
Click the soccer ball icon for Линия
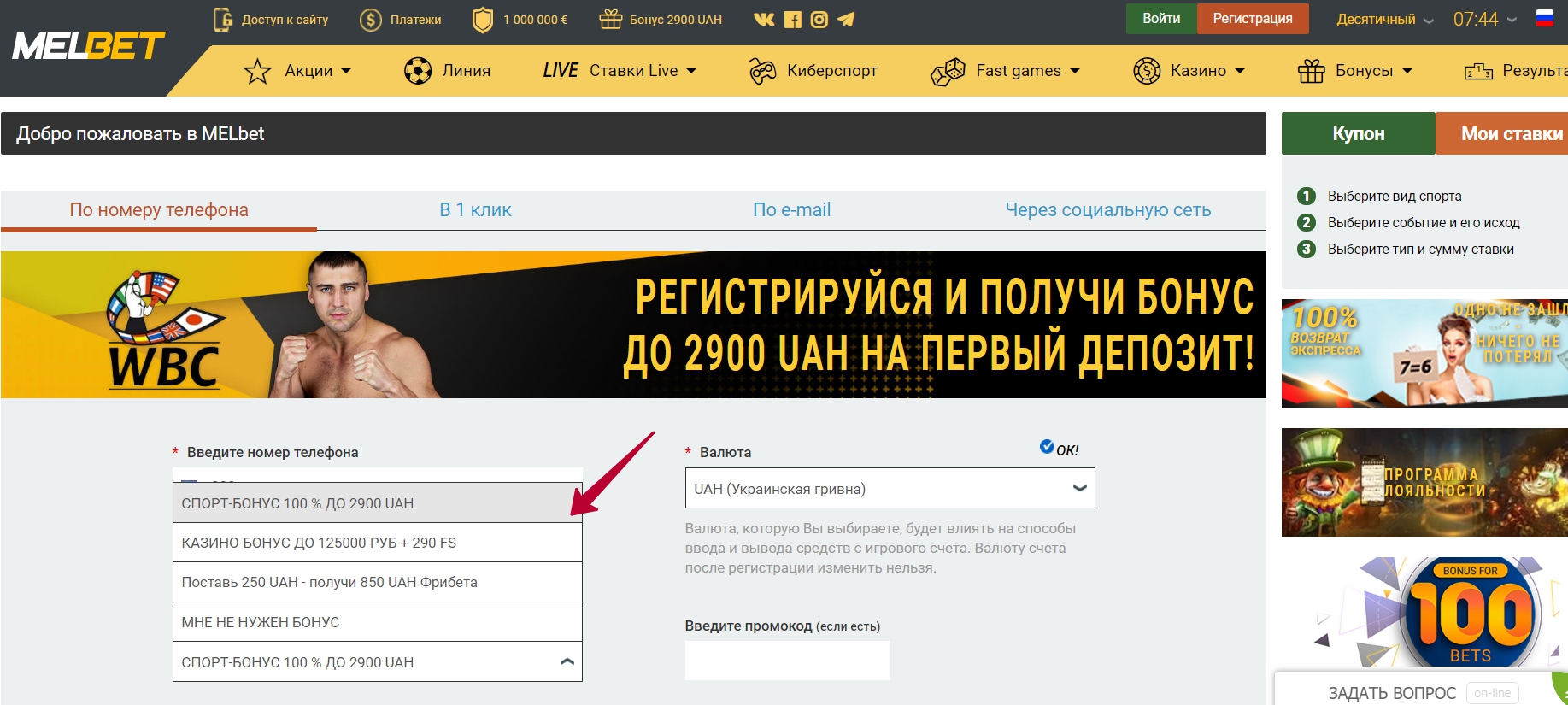coord(418,70)
